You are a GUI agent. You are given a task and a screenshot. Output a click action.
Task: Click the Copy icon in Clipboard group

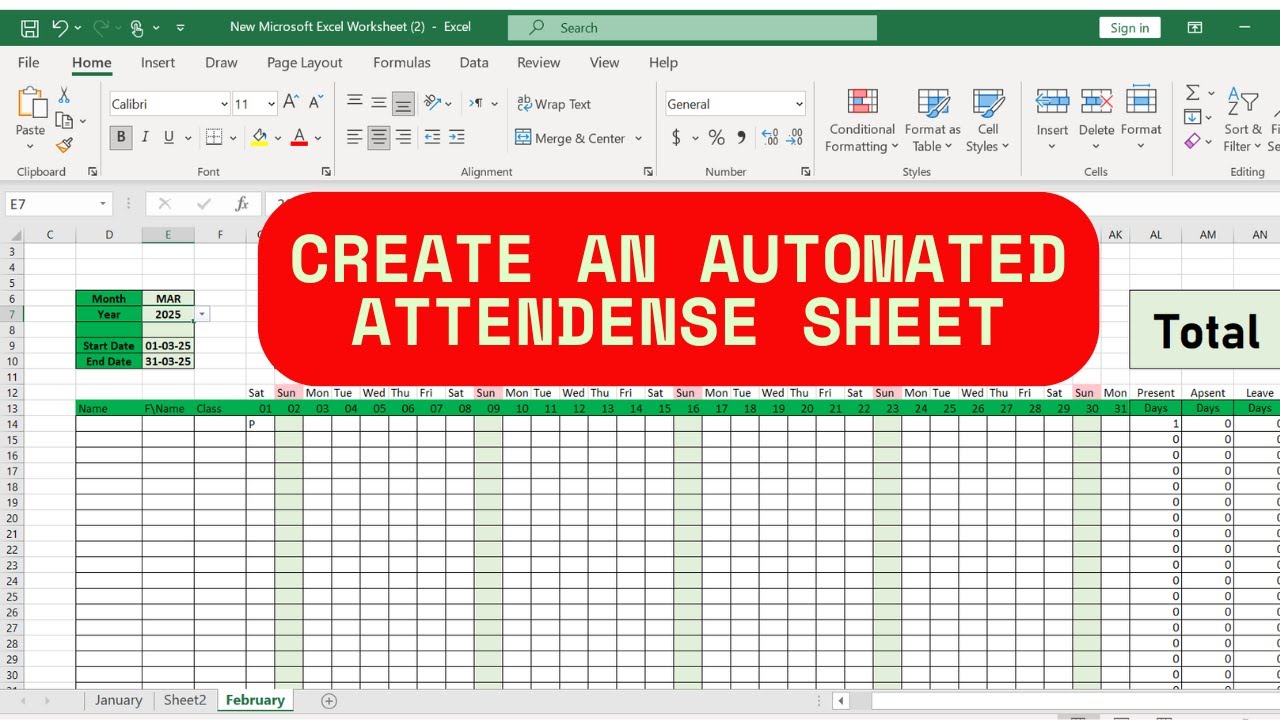(x=64, y=121)
